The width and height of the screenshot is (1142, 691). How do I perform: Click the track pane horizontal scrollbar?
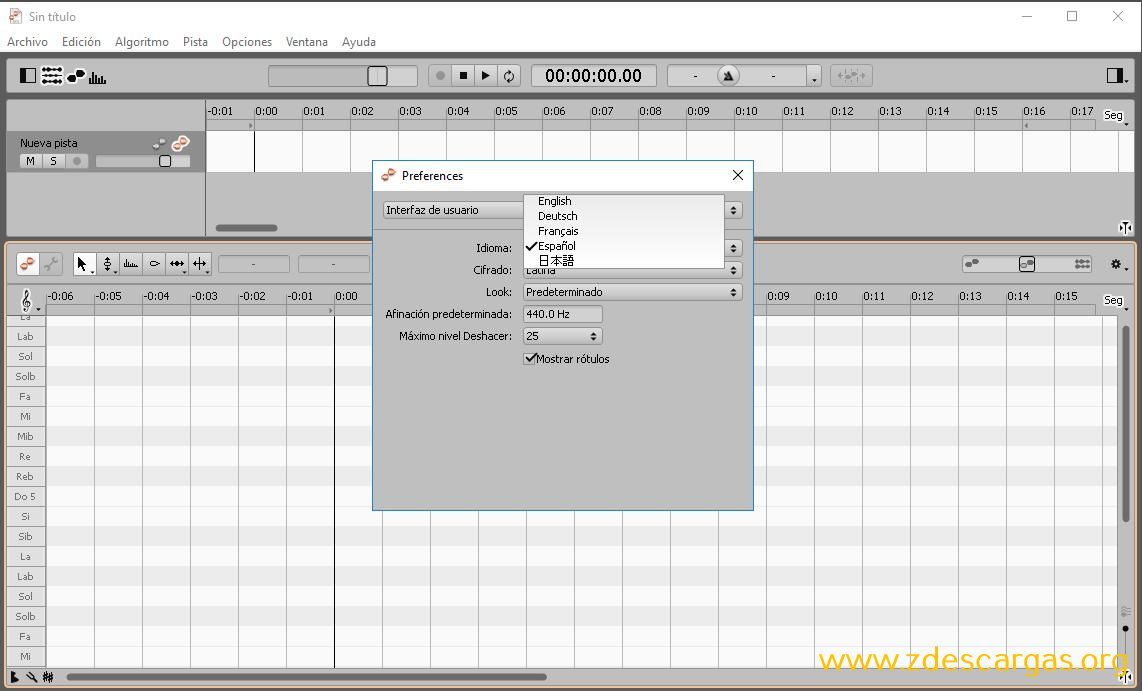coord(247,228)
